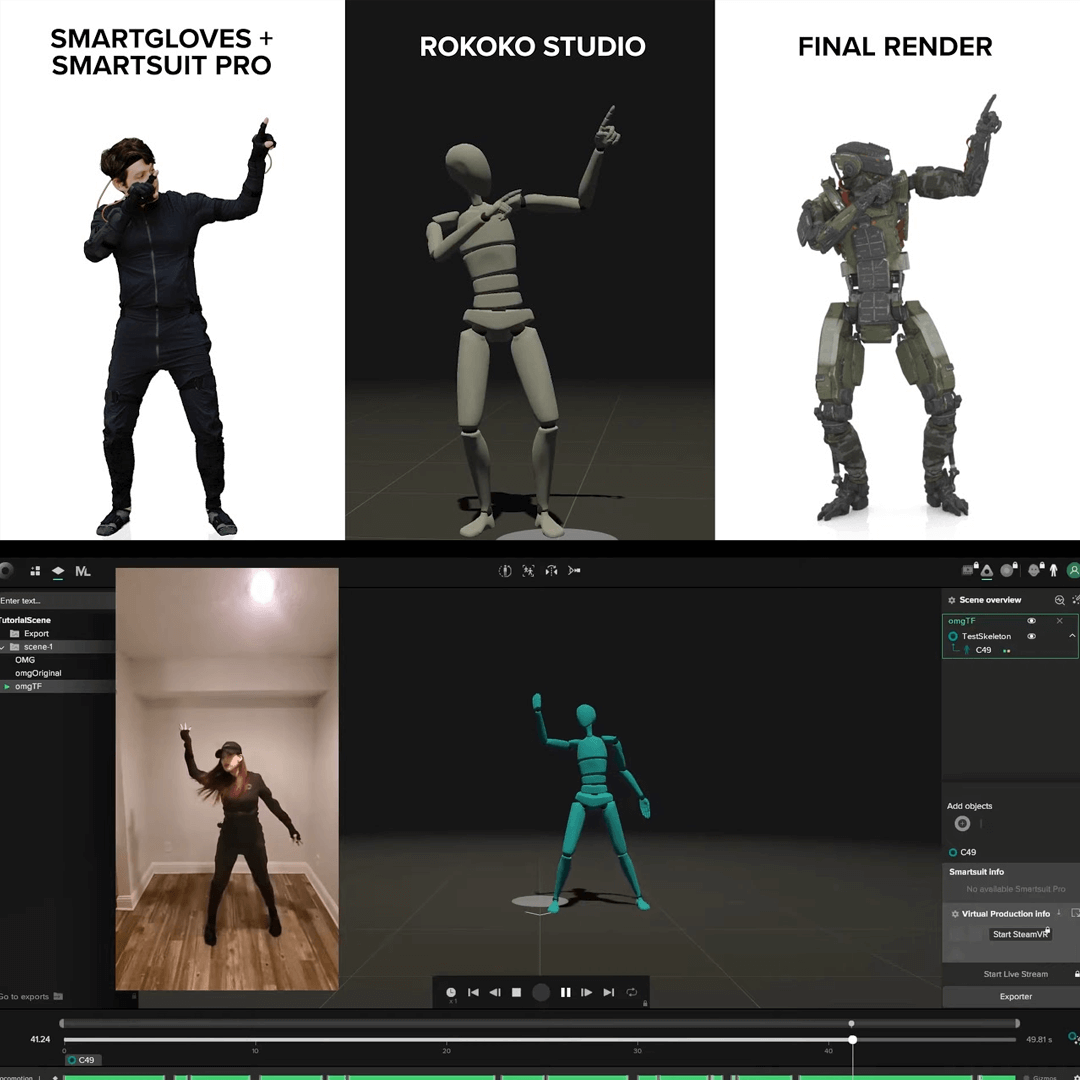Screen dimensions: 1080x1080
Task: Click the Add objects plus icon
Action: tap(962, 824)
